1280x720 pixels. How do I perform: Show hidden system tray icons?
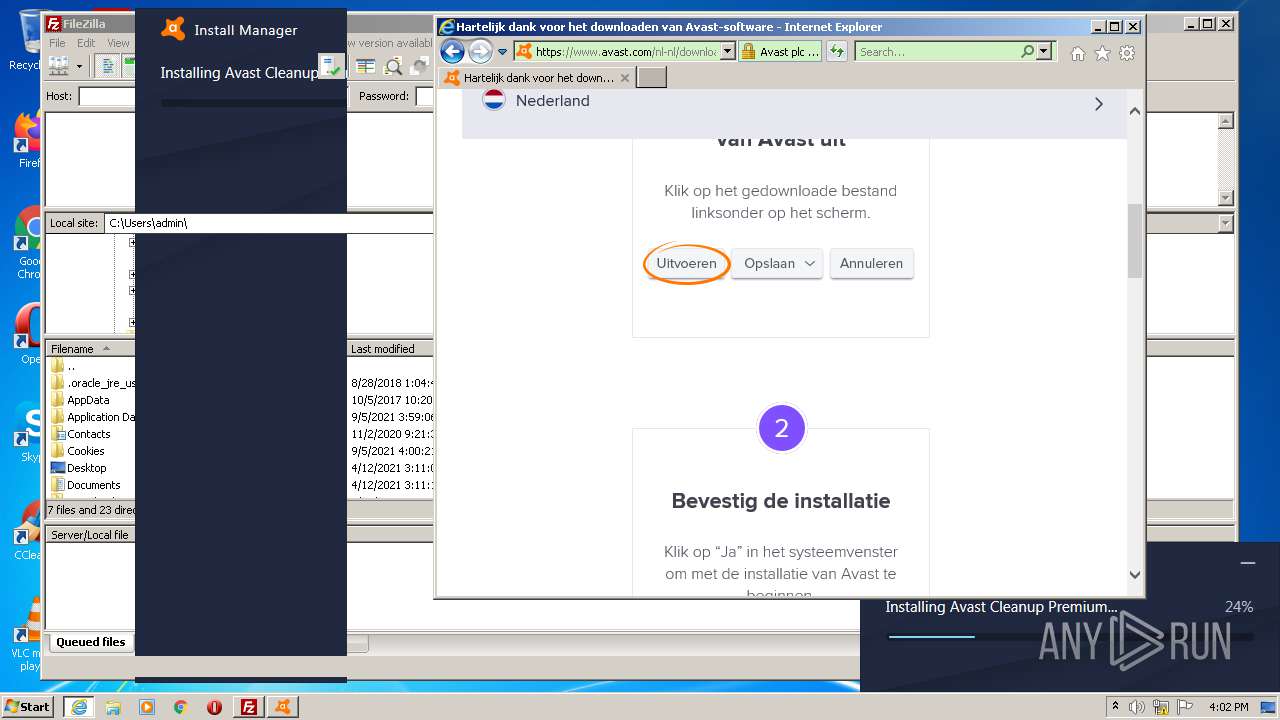(x=1115, y=706)
